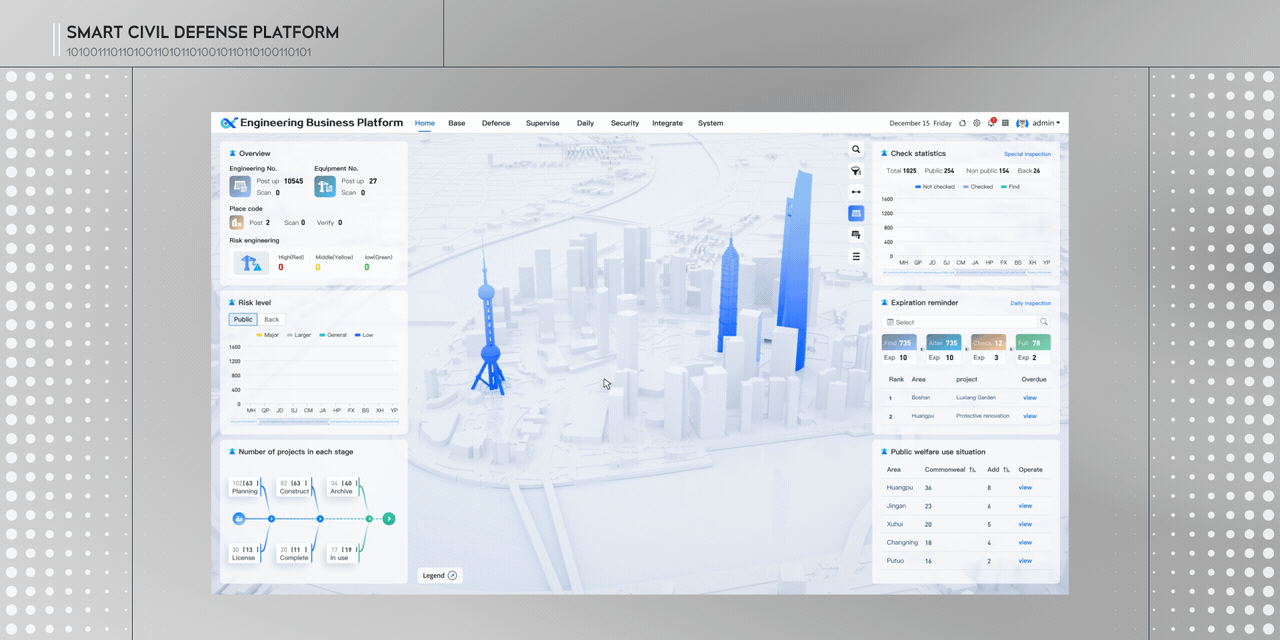The width and height of the screenshot is (1280, 640).
Task: Toggle the Major legend series
Action: [x=268, y=335]
